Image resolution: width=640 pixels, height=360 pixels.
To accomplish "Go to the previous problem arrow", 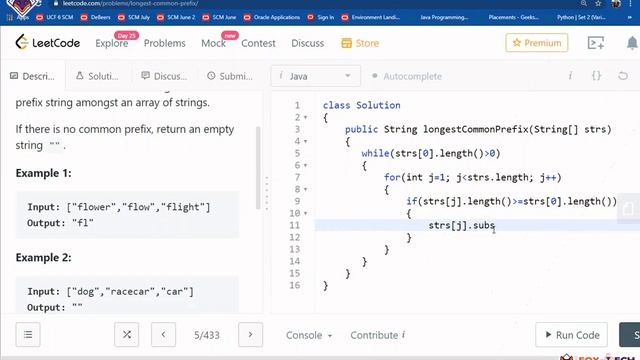I will click(x=163, y=335).
